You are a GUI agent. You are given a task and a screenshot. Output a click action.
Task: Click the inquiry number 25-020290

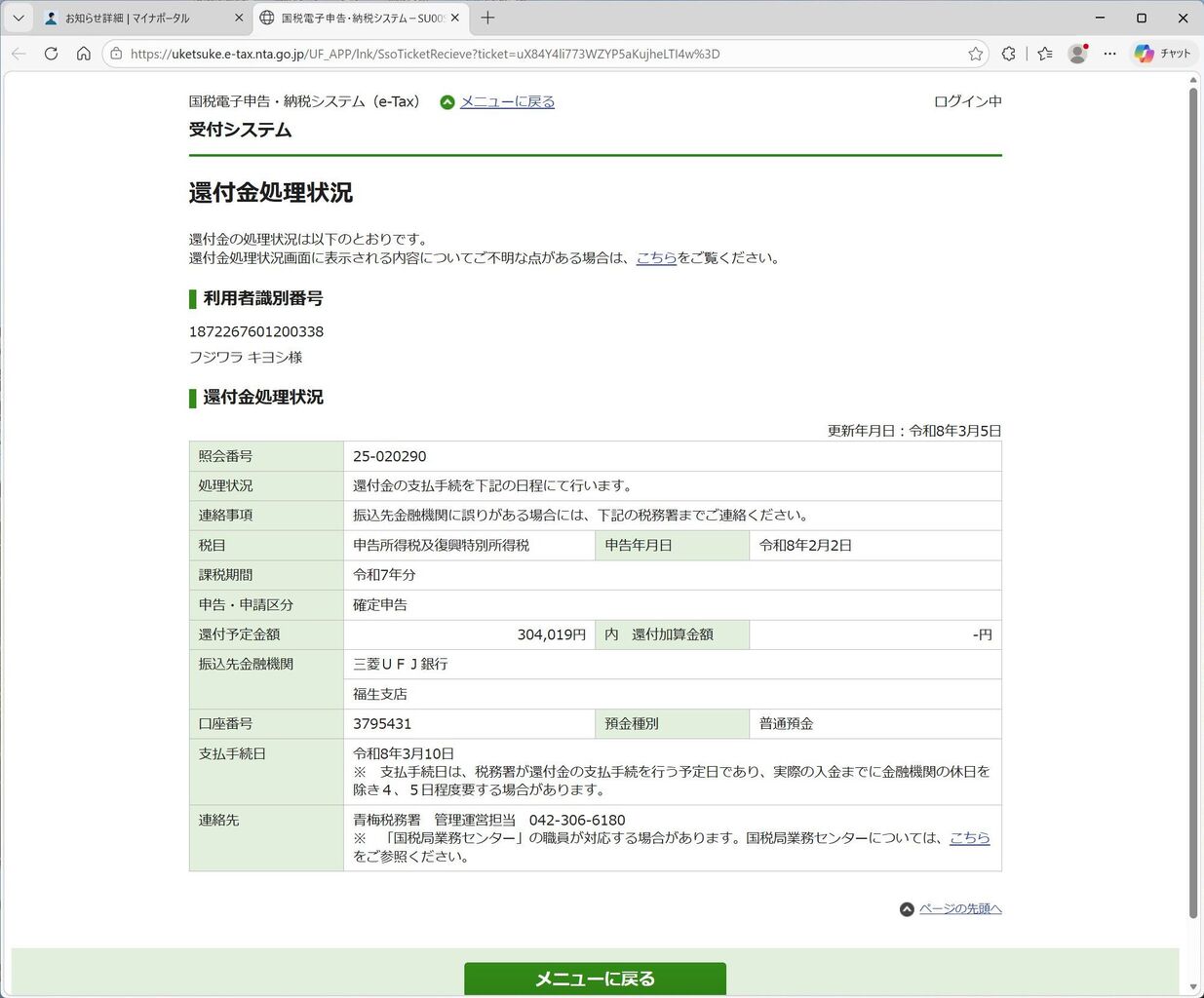pos(389,456)
